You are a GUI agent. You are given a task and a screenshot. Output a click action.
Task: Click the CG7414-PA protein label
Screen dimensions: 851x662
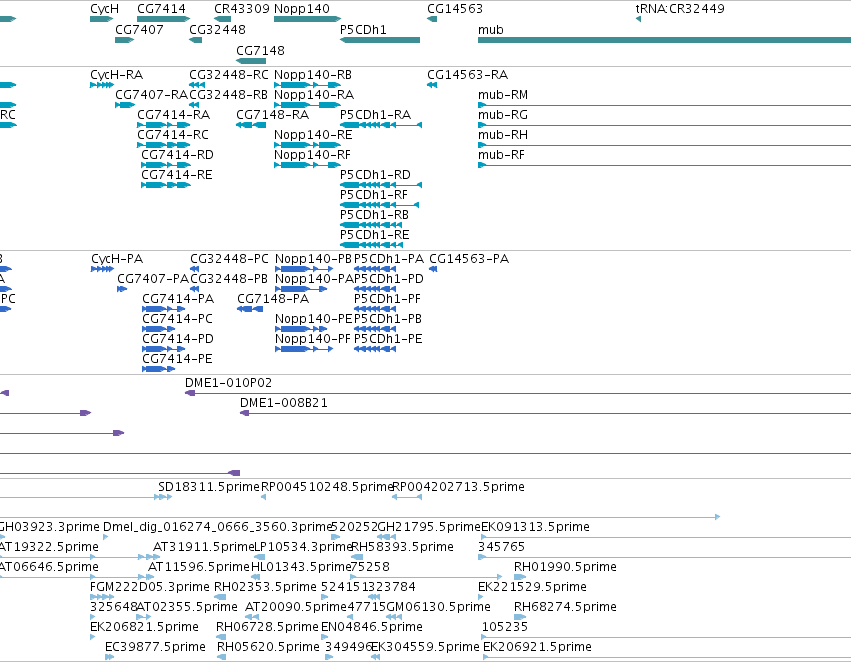[x=178, y=299]
